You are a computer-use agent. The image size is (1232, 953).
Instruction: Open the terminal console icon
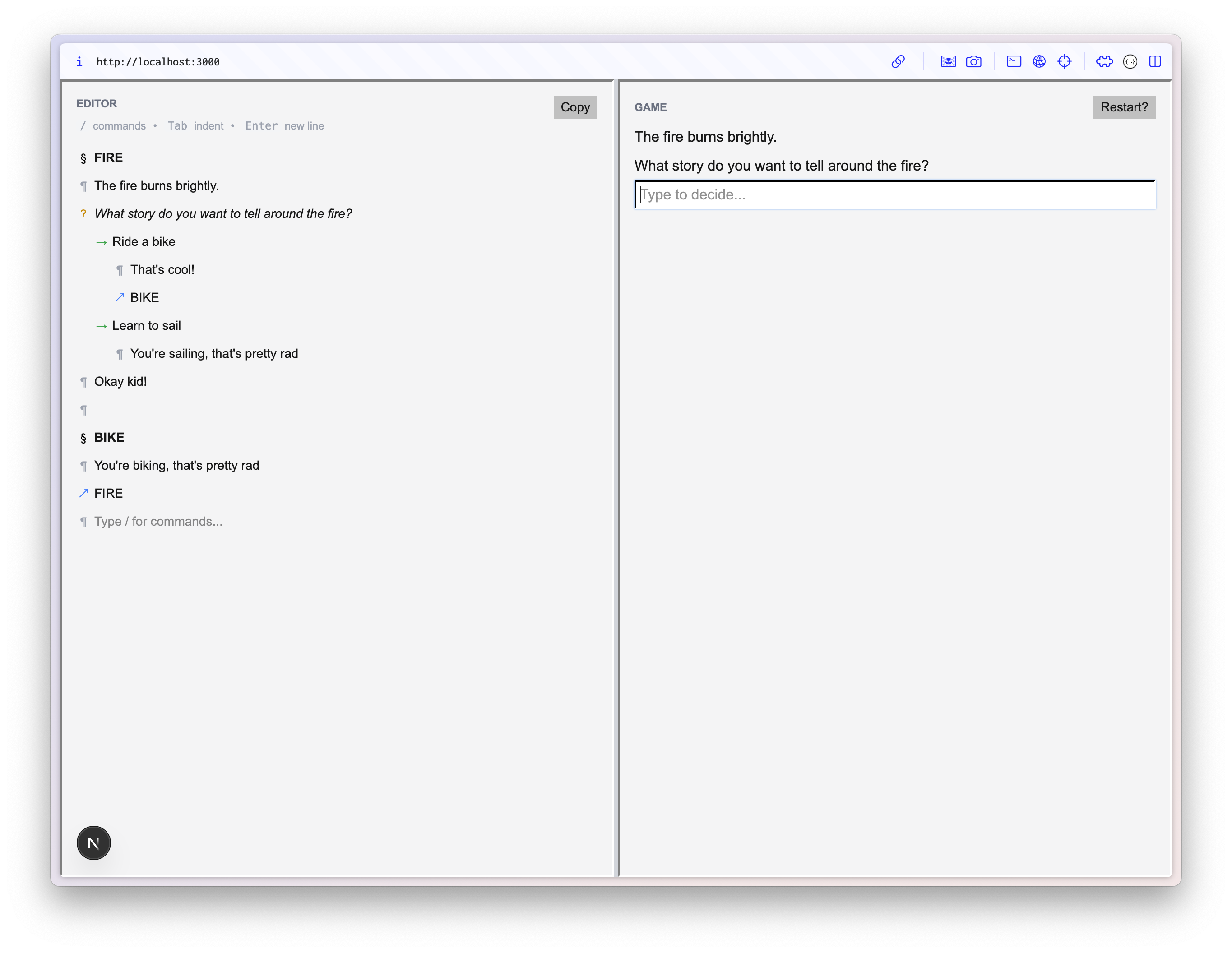point(1014,61)
